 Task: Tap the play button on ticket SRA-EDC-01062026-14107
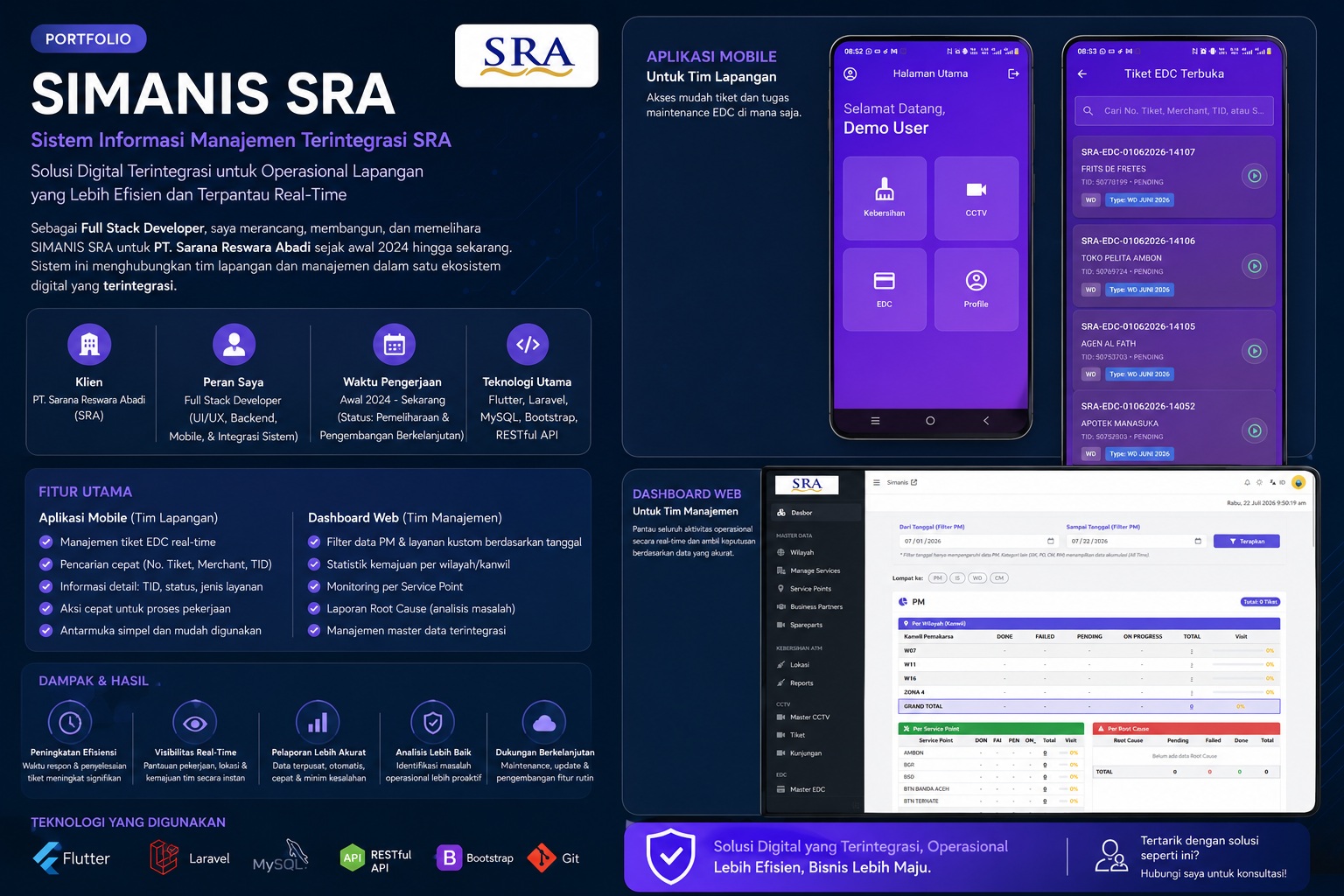click(1254, 176)
